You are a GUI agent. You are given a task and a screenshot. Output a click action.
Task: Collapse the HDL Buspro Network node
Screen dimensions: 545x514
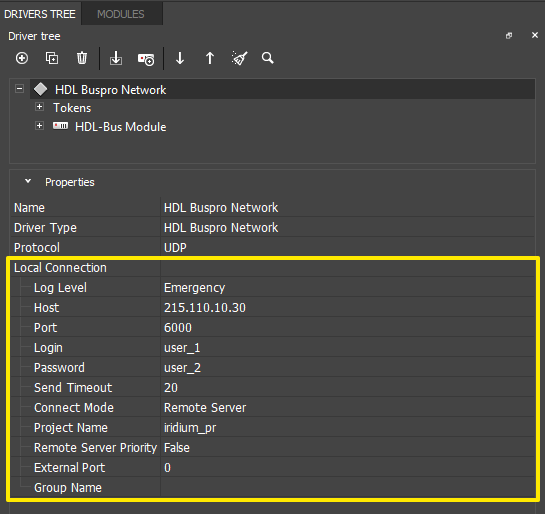pyautogui.click(x=19, y=89)
